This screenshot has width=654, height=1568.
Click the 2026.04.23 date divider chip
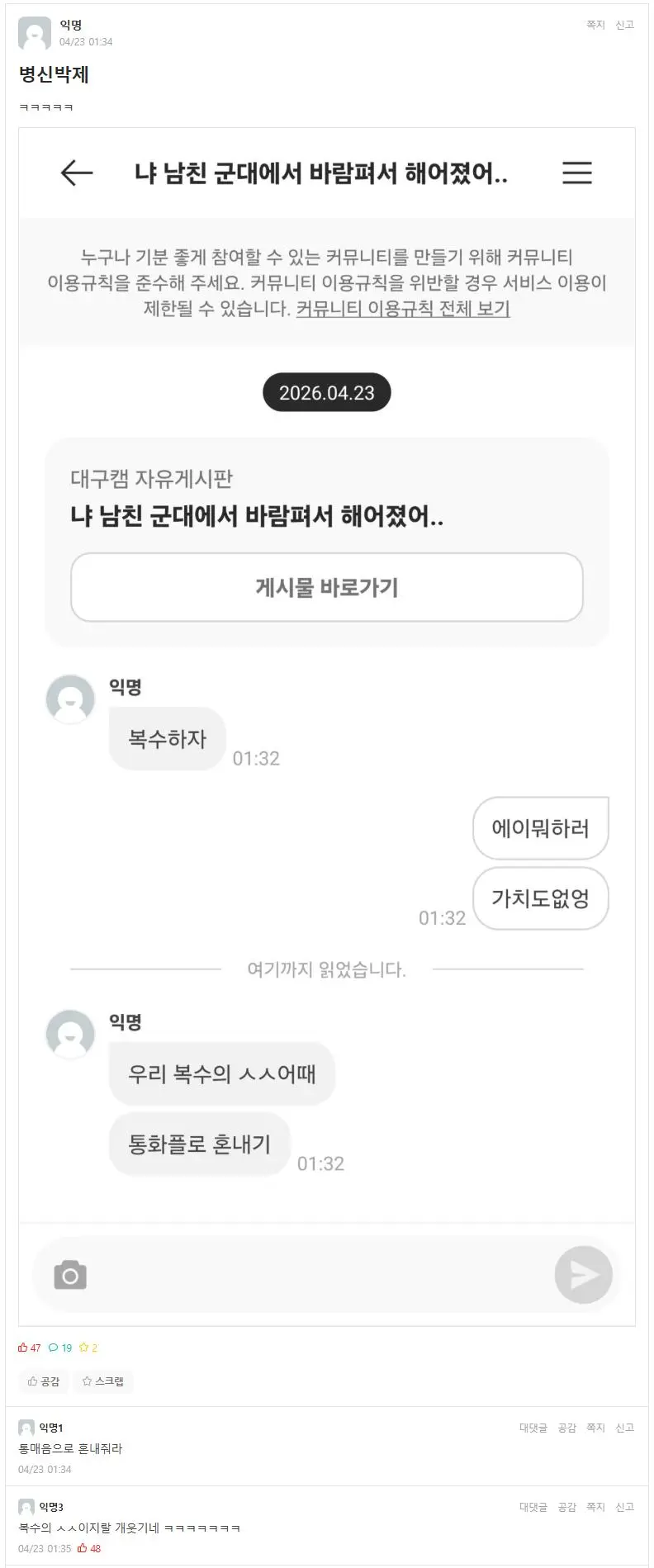pyautogui.click(x=326, y=392)
